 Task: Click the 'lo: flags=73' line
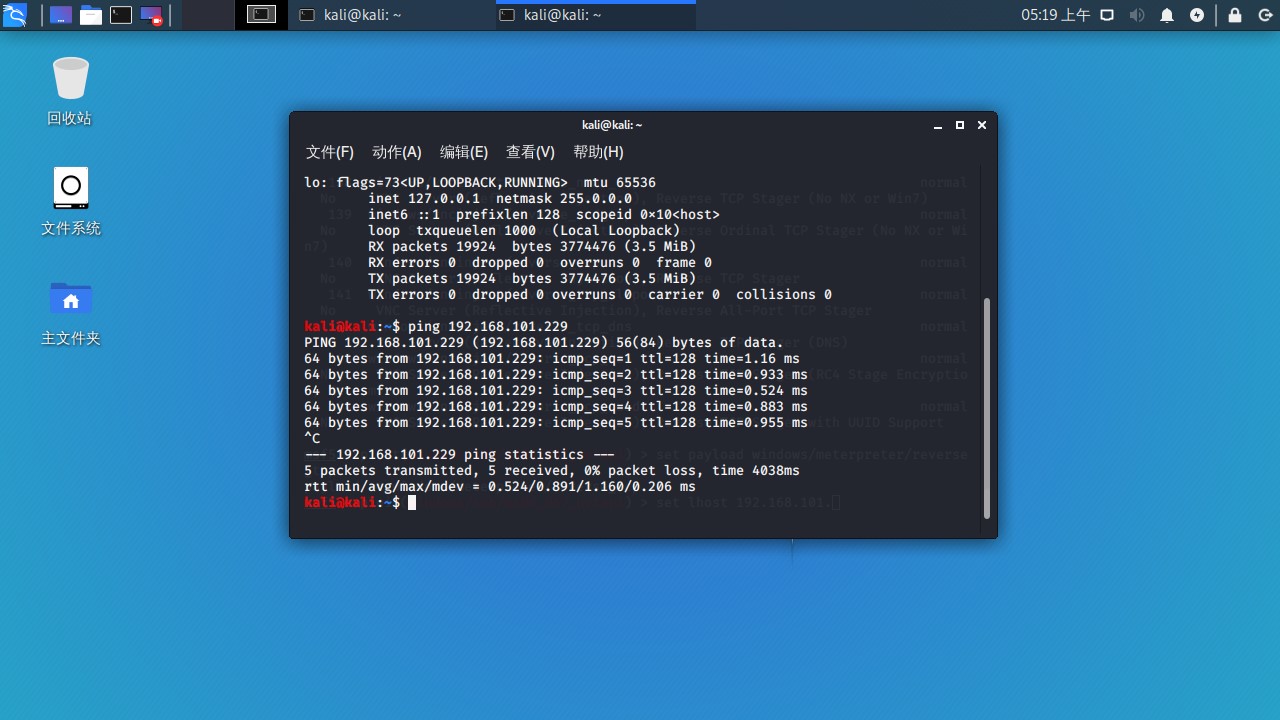coord(480,183)
